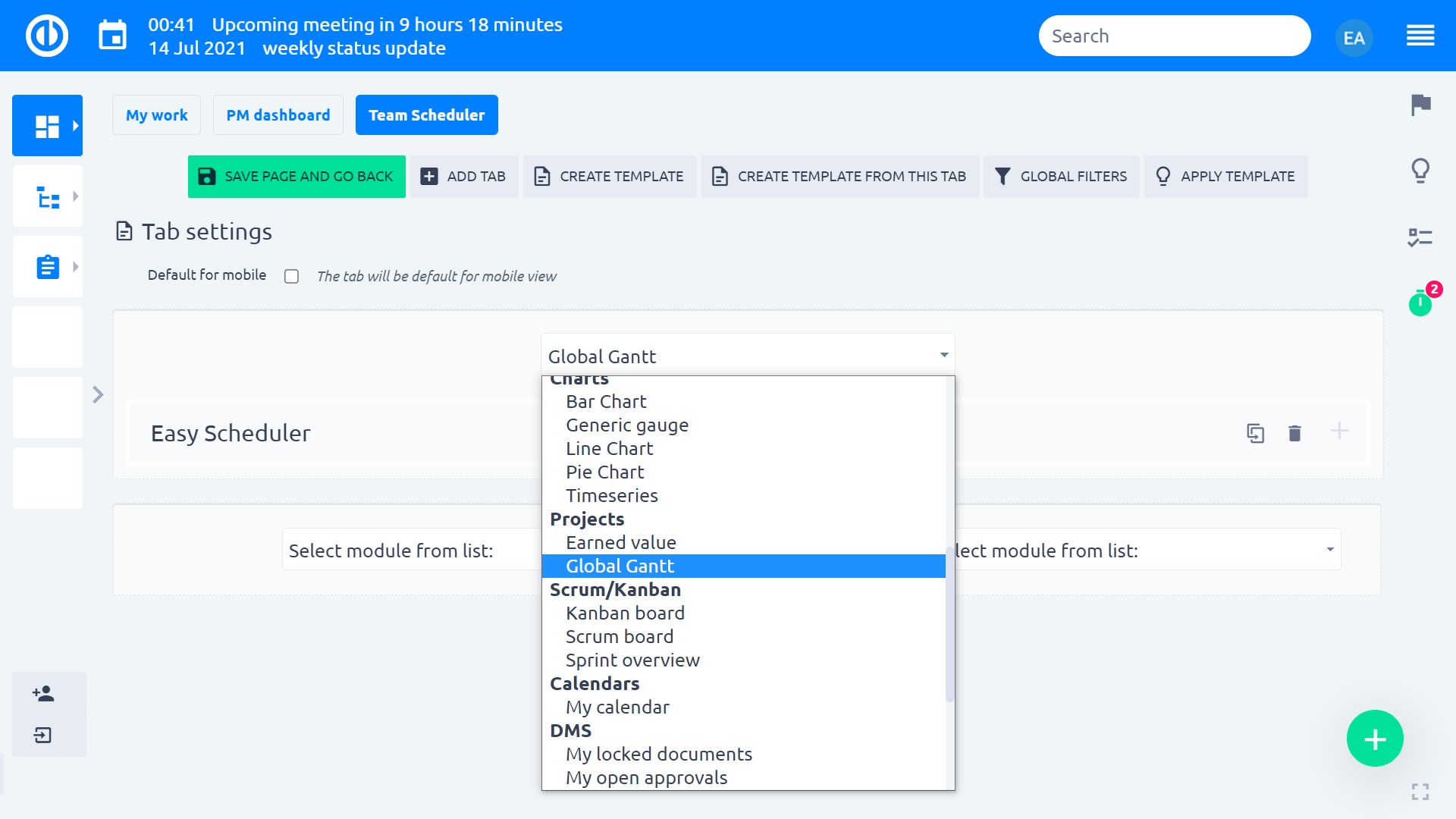Screen dimensions: 1456x819
Task: Choose Pie Chart option in list
Action: point(604,472)
